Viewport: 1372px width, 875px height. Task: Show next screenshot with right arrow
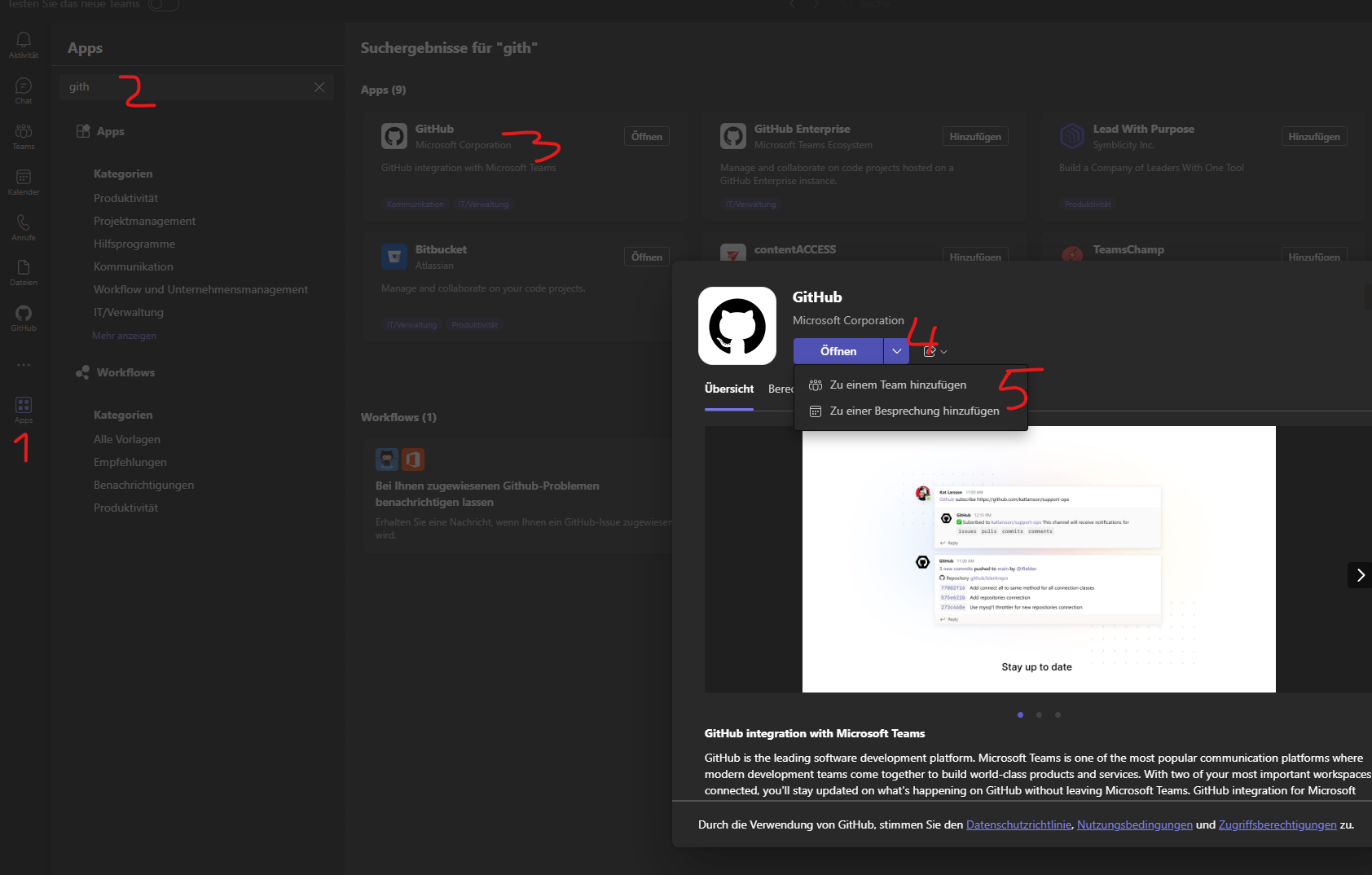[x=1360, y=575]
